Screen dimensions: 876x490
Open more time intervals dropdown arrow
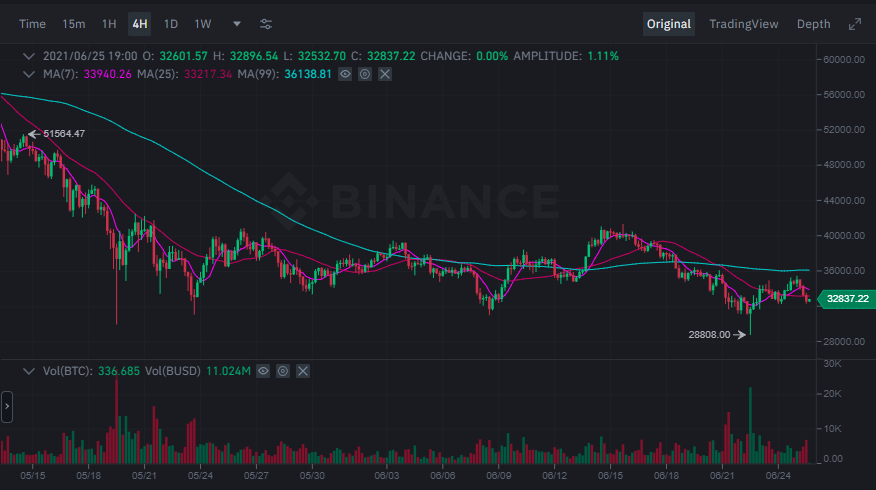(236, 24)
